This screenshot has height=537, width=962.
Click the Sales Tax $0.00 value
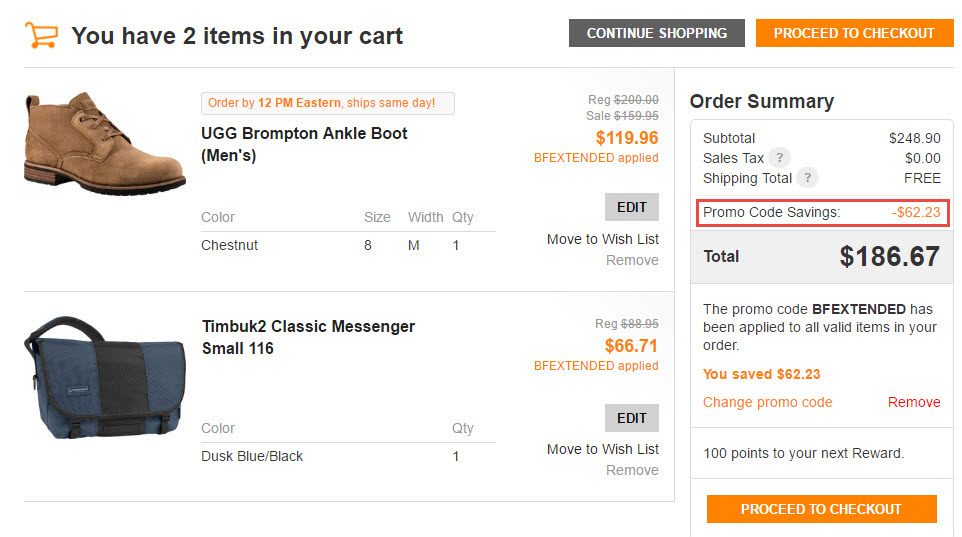point(922,158)
